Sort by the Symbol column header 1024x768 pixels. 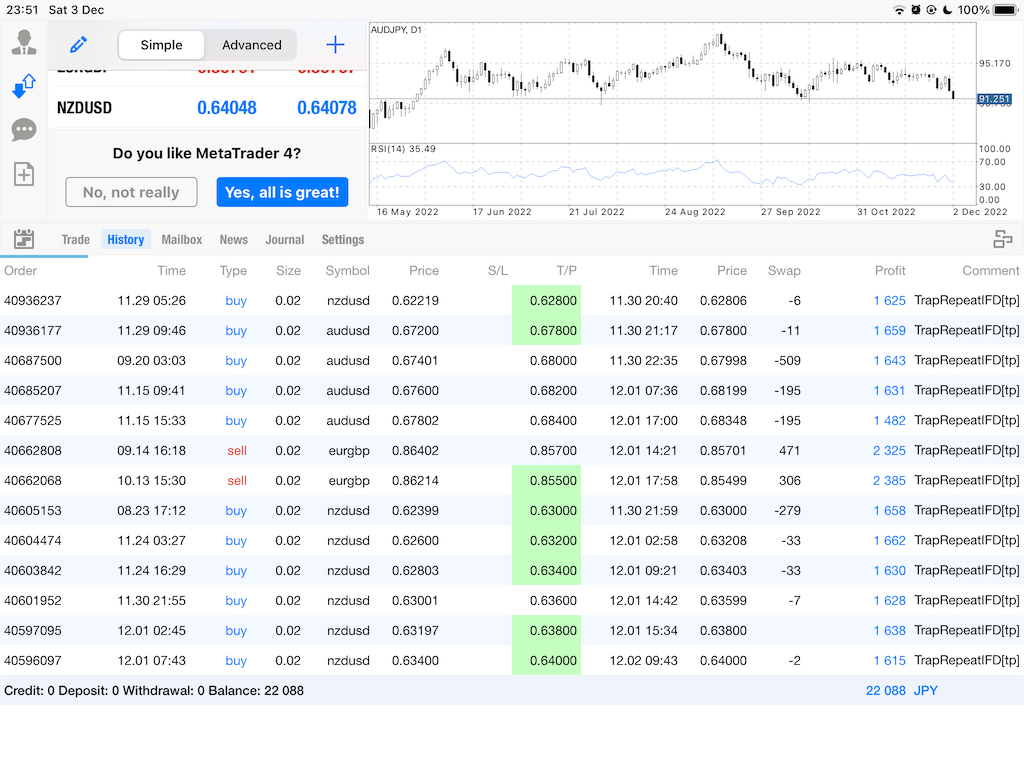(347, 270)
